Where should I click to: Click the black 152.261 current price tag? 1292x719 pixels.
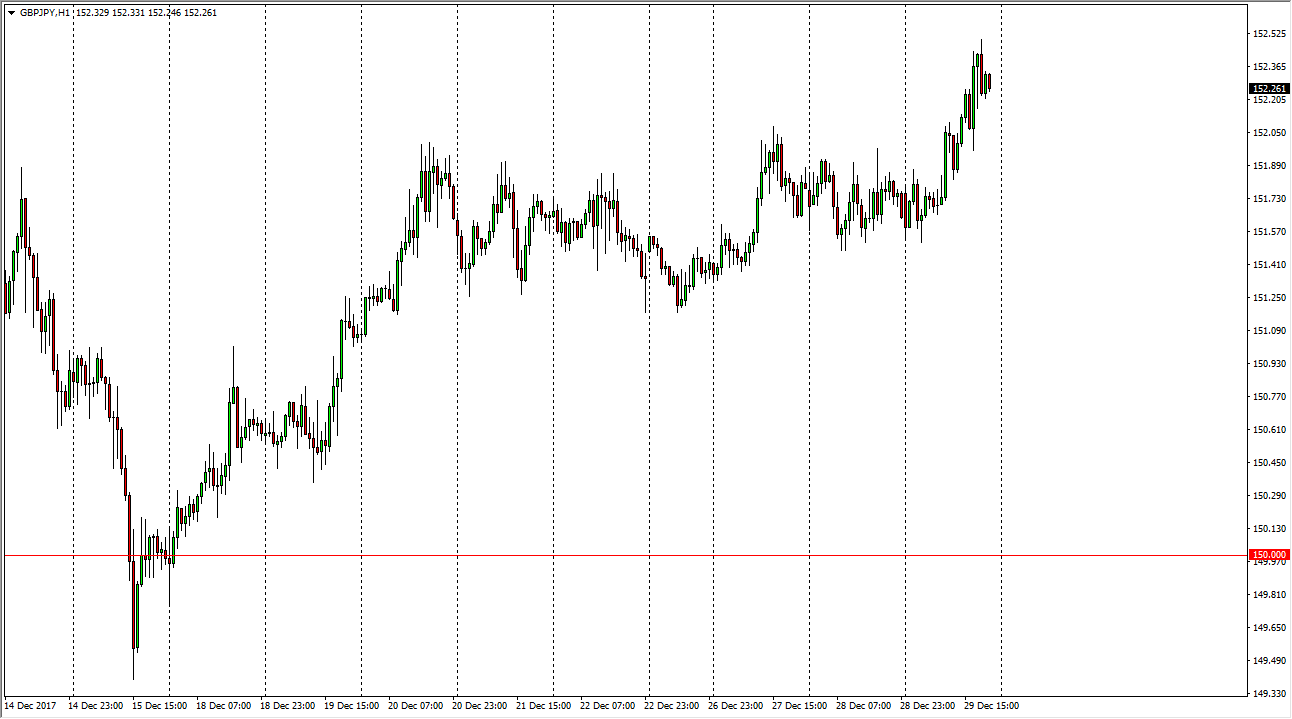[1268, 89]
